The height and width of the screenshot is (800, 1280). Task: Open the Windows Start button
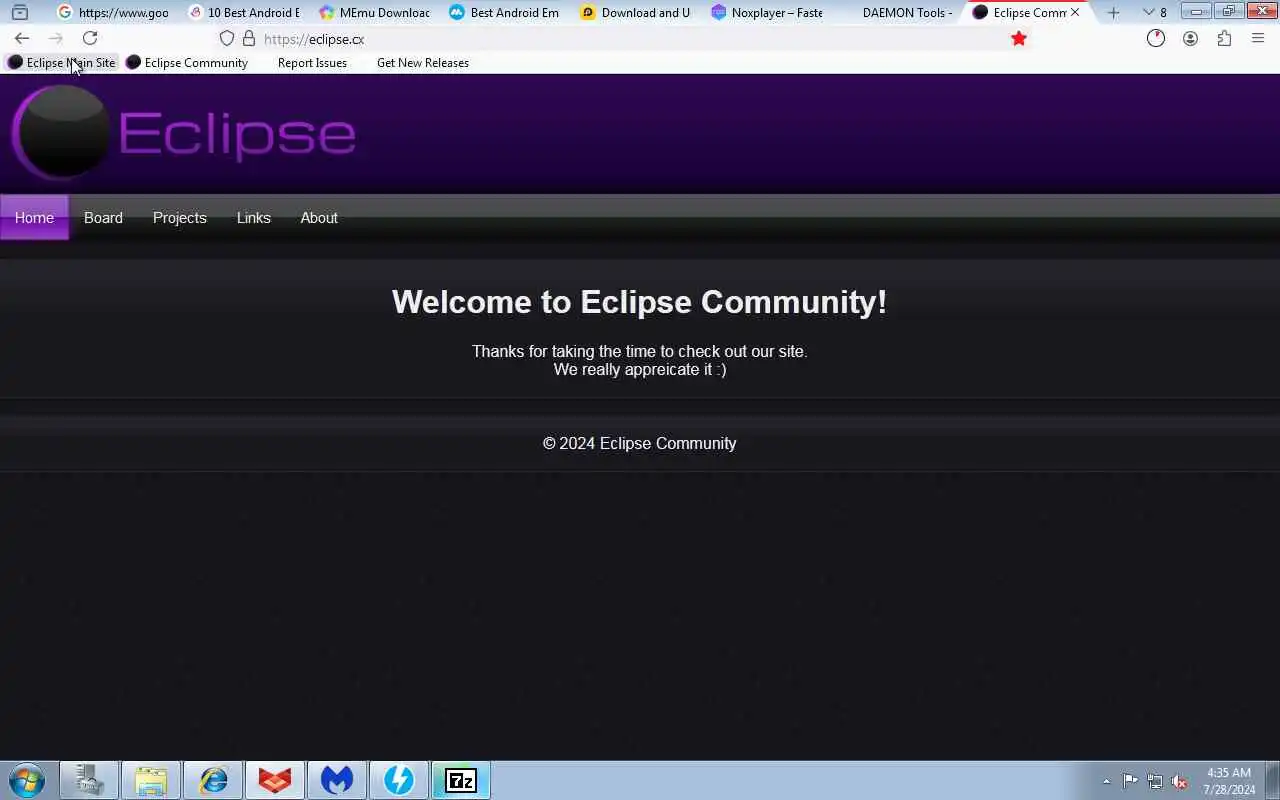(x=27, y=780)
